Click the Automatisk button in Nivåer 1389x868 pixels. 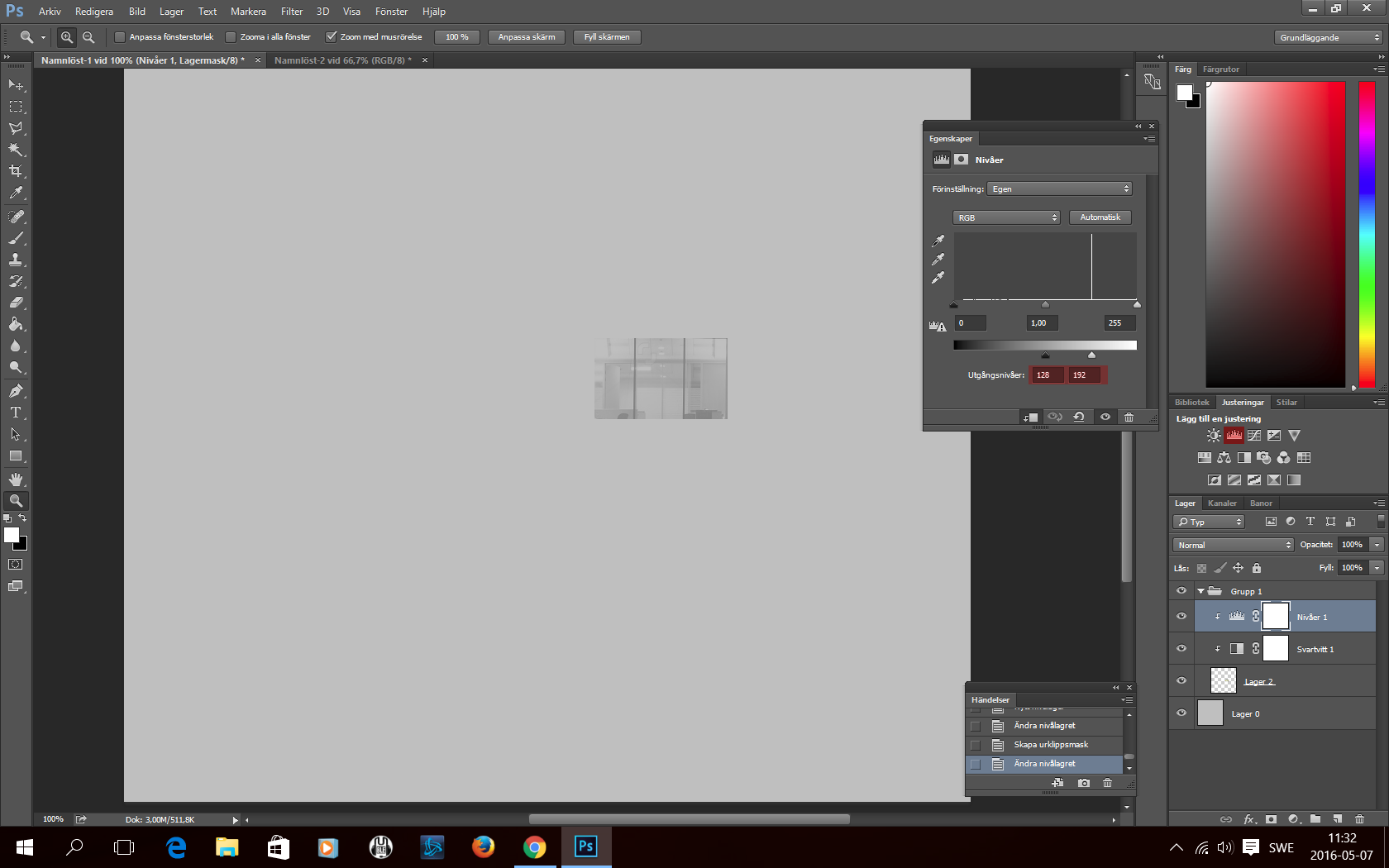(1100, 217)
